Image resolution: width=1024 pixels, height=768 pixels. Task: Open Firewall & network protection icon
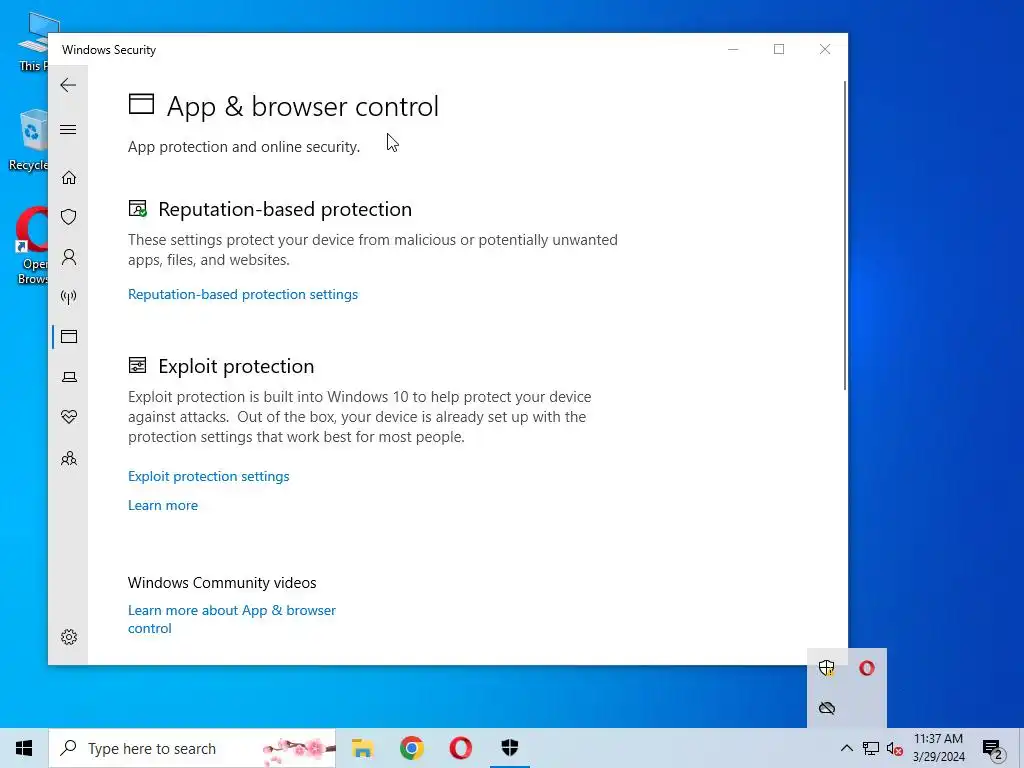(x=69, y=297)
